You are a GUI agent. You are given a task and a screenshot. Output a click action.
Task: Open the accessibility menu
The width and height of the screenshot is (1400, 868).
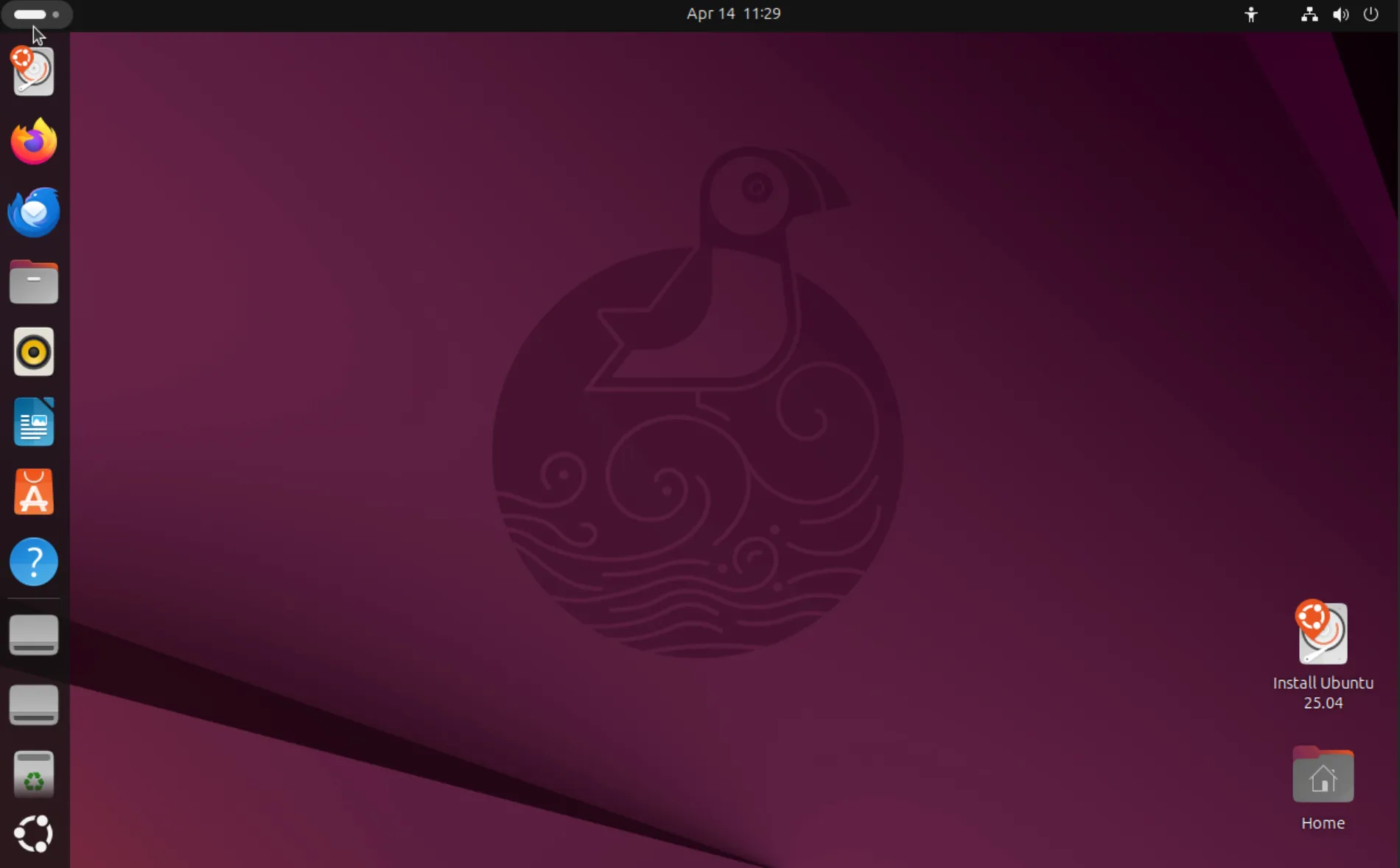[1250, 14]
